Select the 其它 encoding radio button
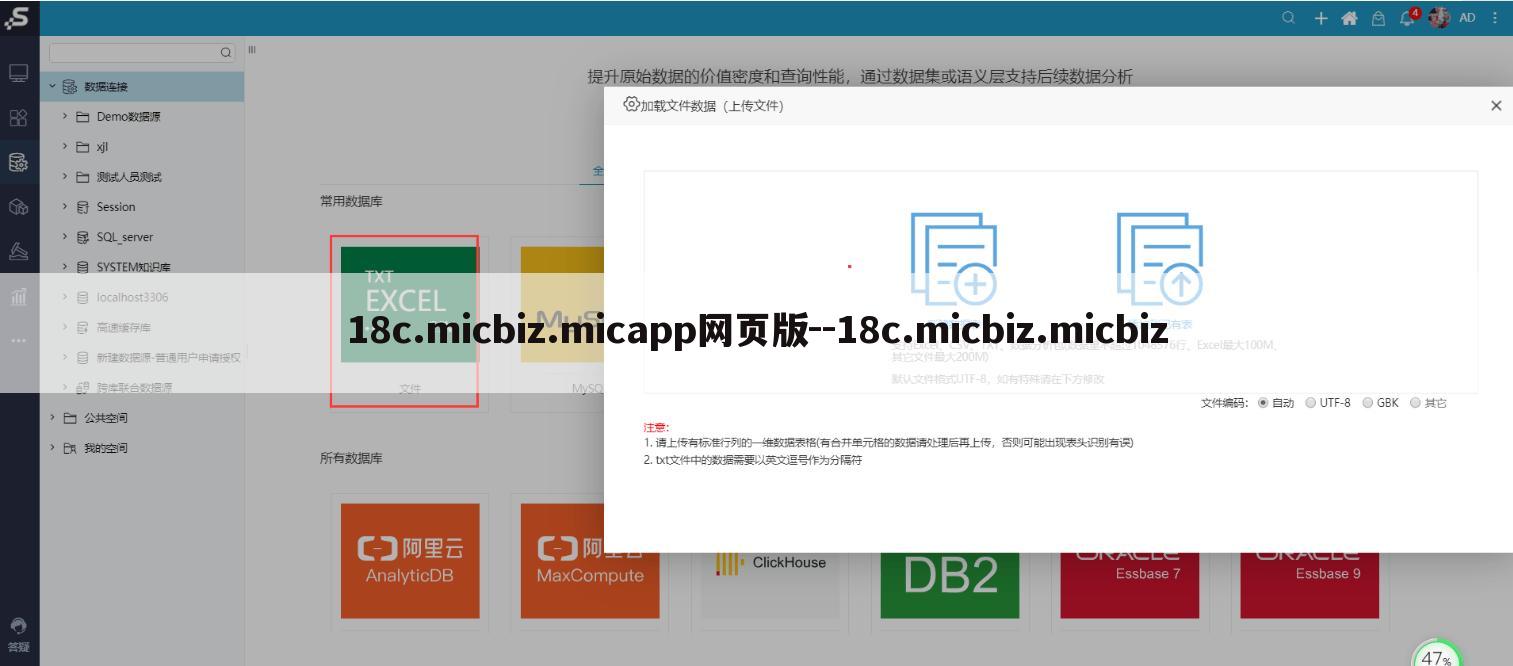The width and height of the screenshot is (1513, 666). (1415, 403)
